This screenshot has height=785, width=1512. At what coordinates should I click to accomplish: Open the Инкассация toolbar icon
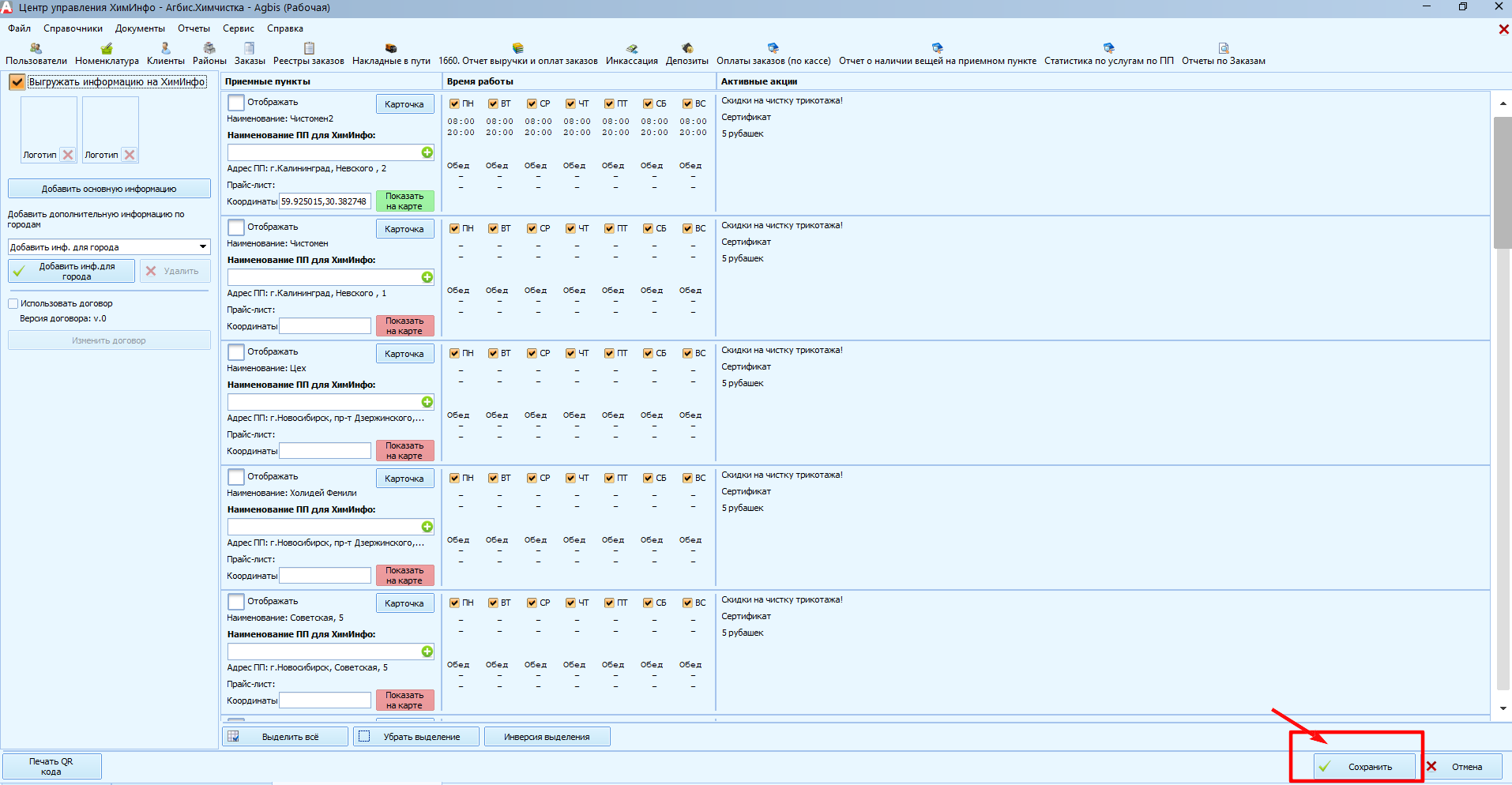(x=632, y=54)
